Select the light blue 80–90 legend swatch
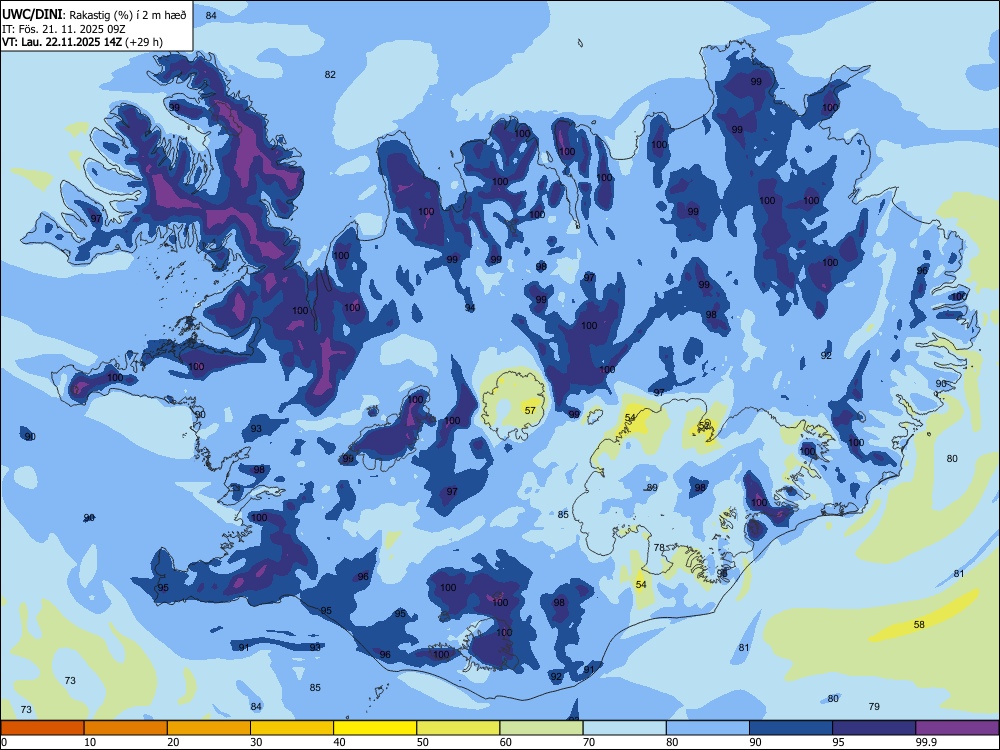The image size is (1000, 750). pyautogui.click(x=708, y=728)
